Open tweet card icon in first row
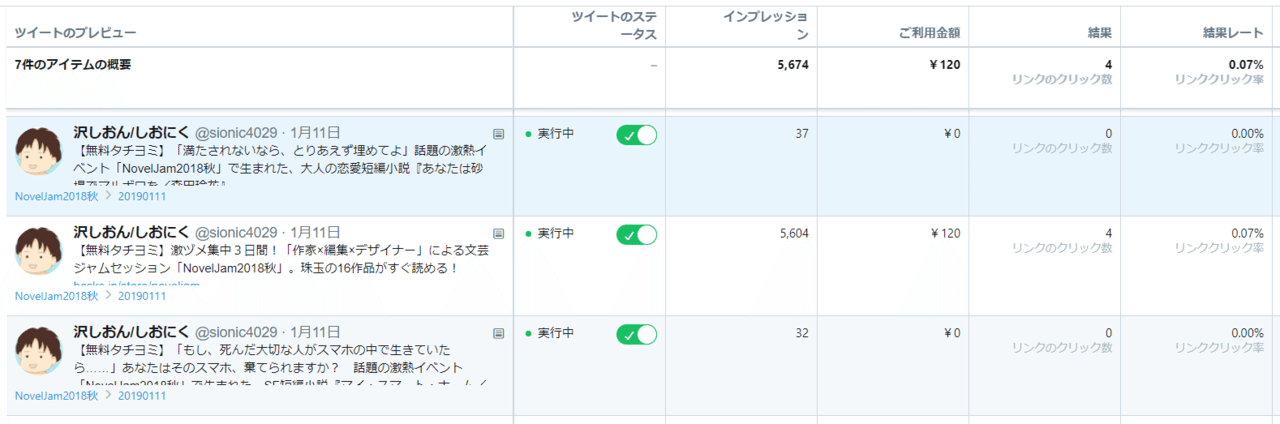 click(499, 133)
